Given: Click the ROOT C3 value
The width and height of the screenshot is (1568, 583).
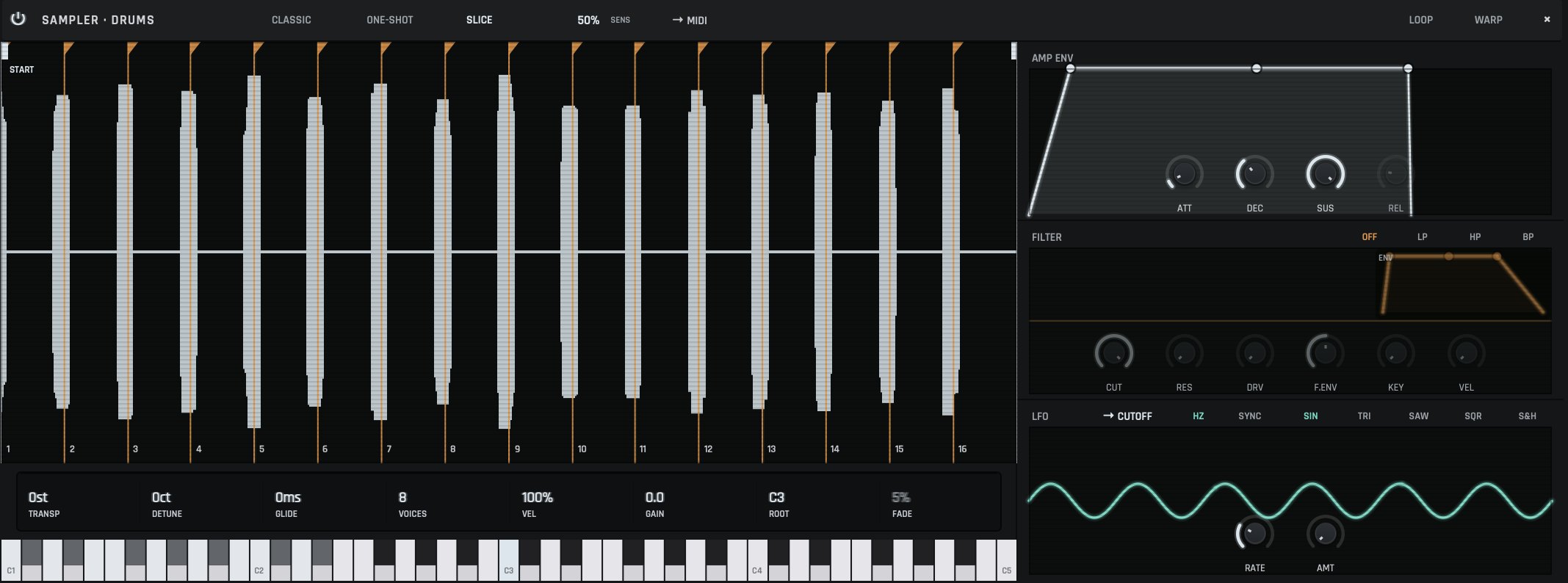Looking at the screenshot, I should tap(776, 497).
